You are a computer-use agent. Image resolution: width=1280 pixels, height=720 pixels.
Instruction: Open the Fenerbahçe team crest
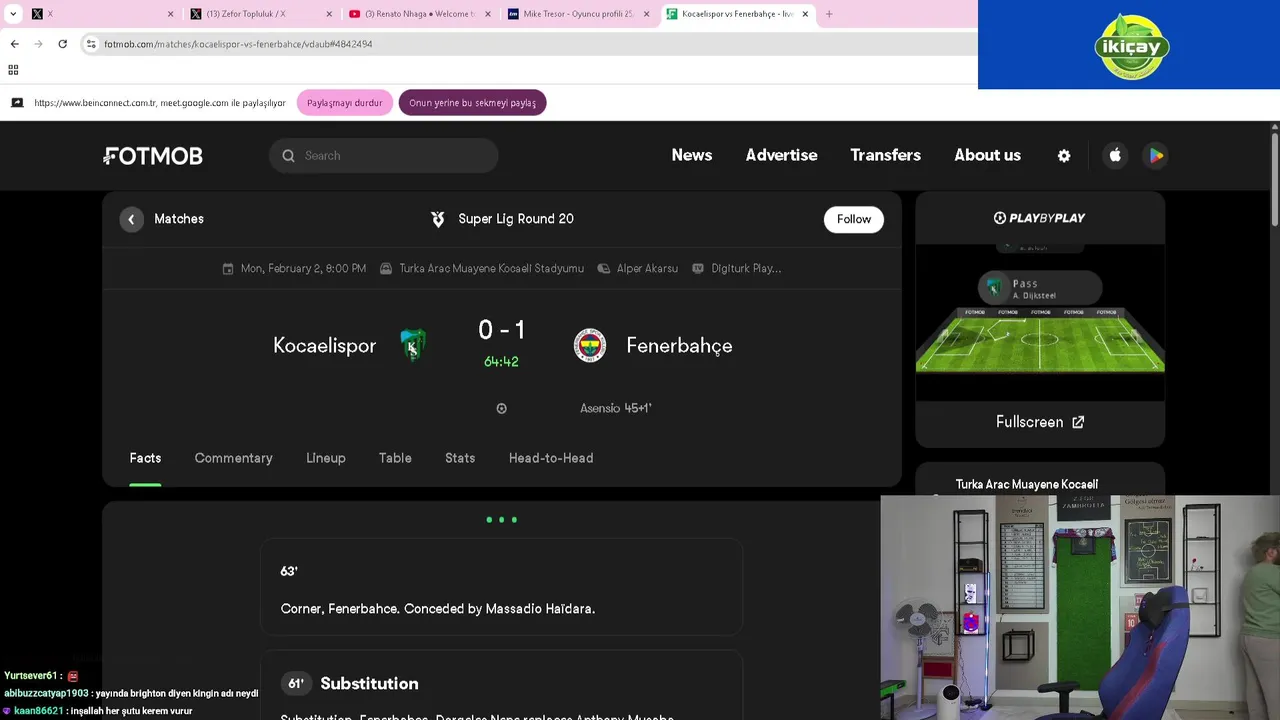(590, 345)
